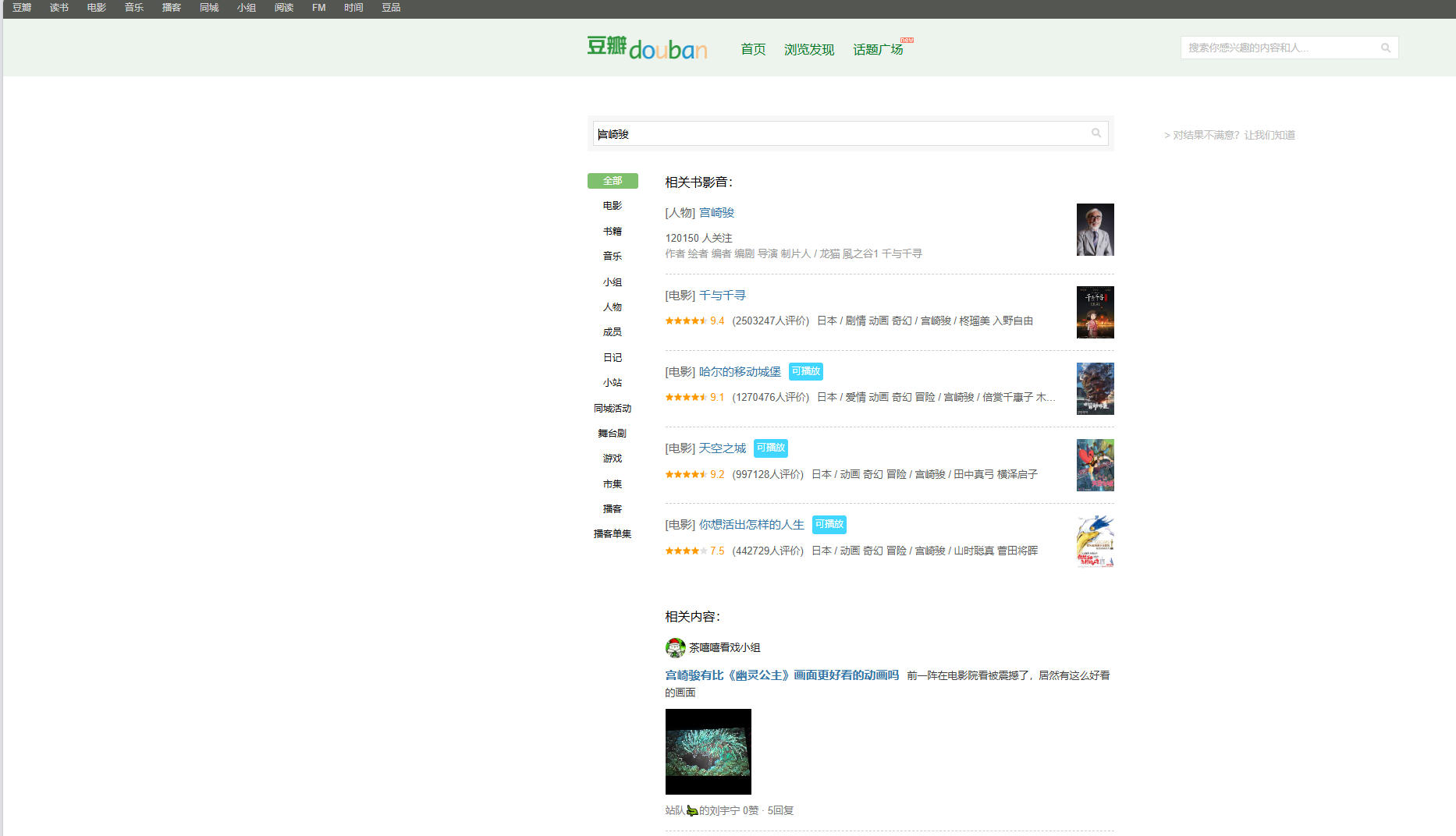The width and height of the screenshot is (1456, 836).
Task: Click 茶嘻嘻看戏小组 group avatar icon
Action: 675,648
